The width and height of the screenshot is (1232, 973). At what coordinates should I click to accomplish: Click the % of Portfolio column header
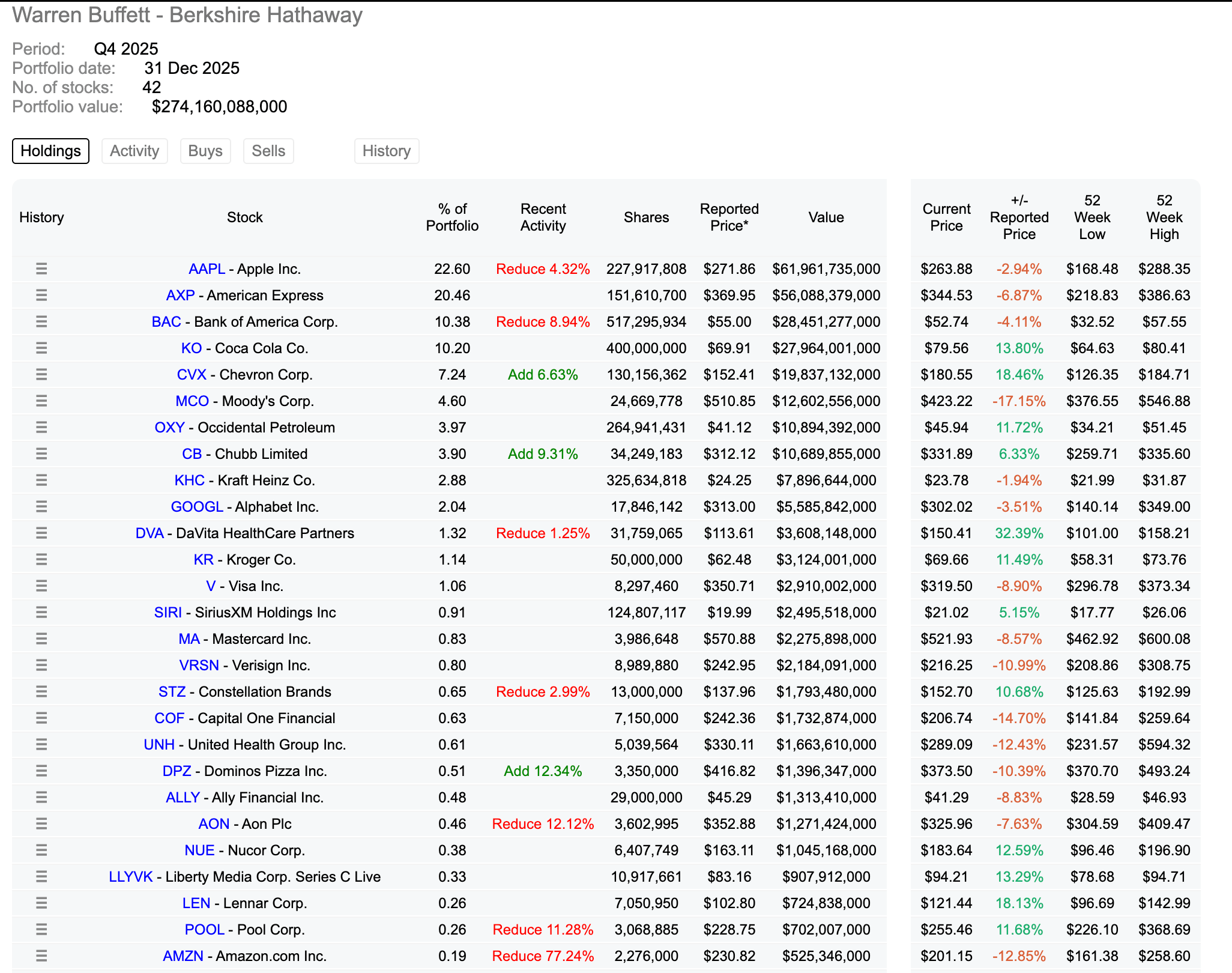(x=452, y=217)
